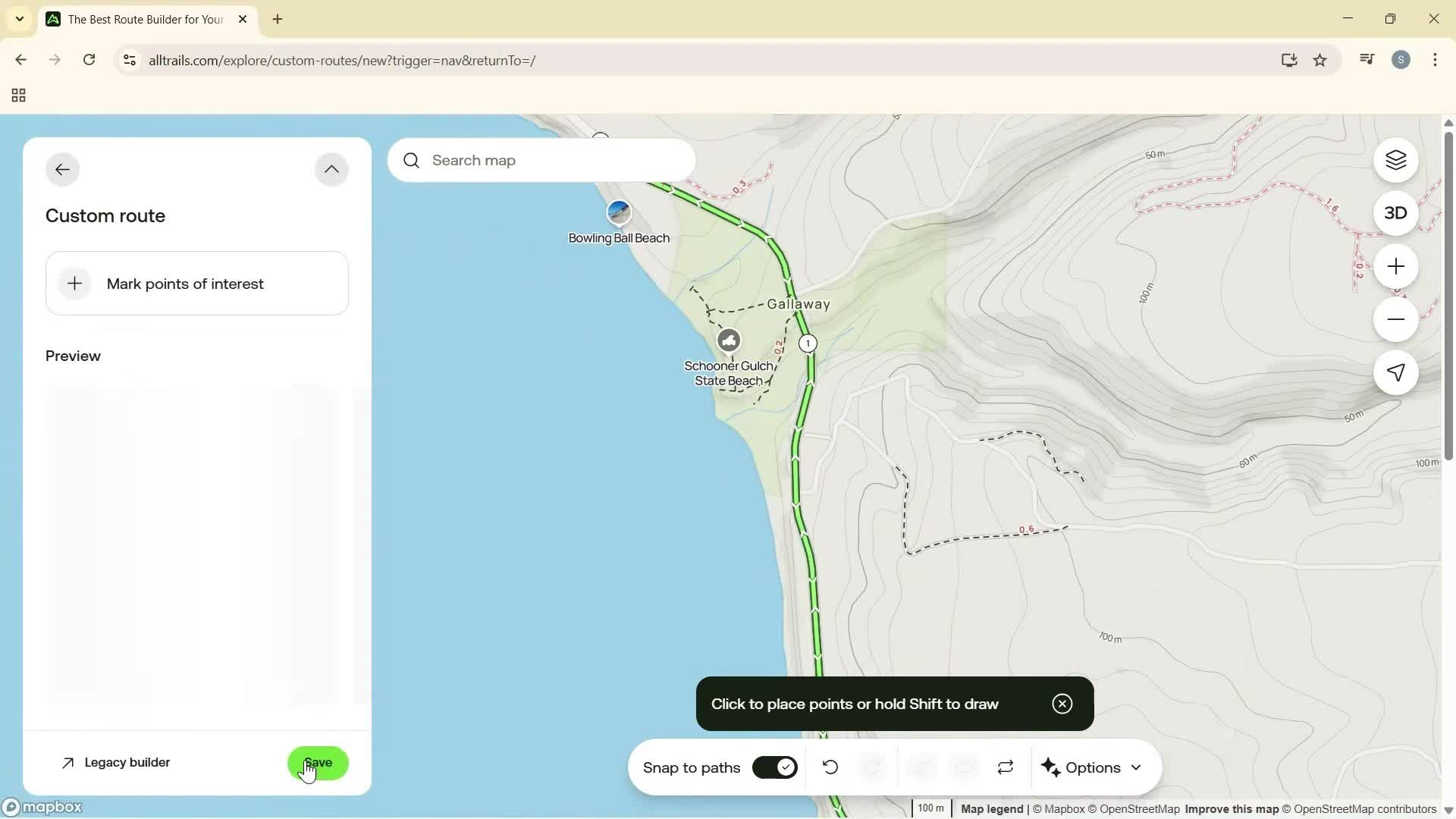Viewport: 1456px width, 819px height.
Task: Type in the Search map field
Action: [541, 160]
